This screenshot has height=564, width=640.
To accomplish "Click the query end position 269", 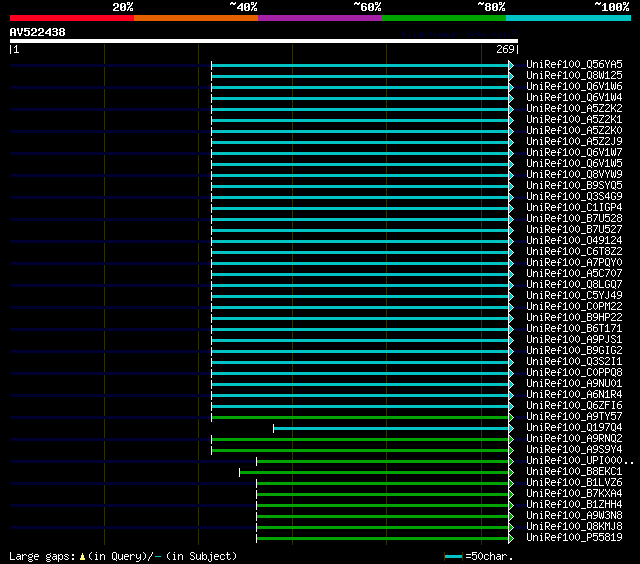I will click(x=505, y=49).
